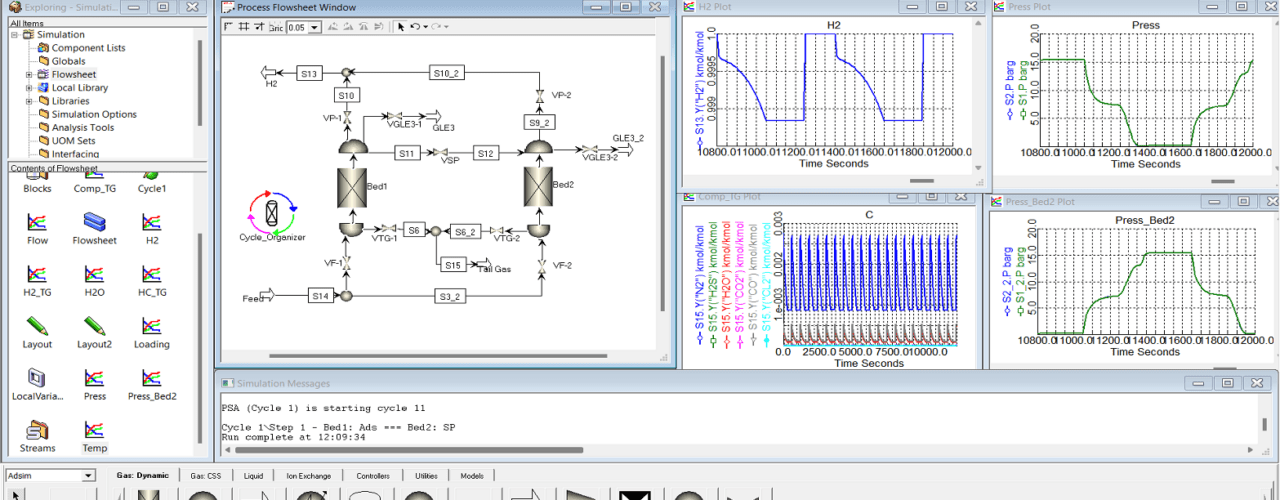Viewport: 1280px width, 500px height.
Task: Select UOM Sets in tree
Action: coord(73,140)
